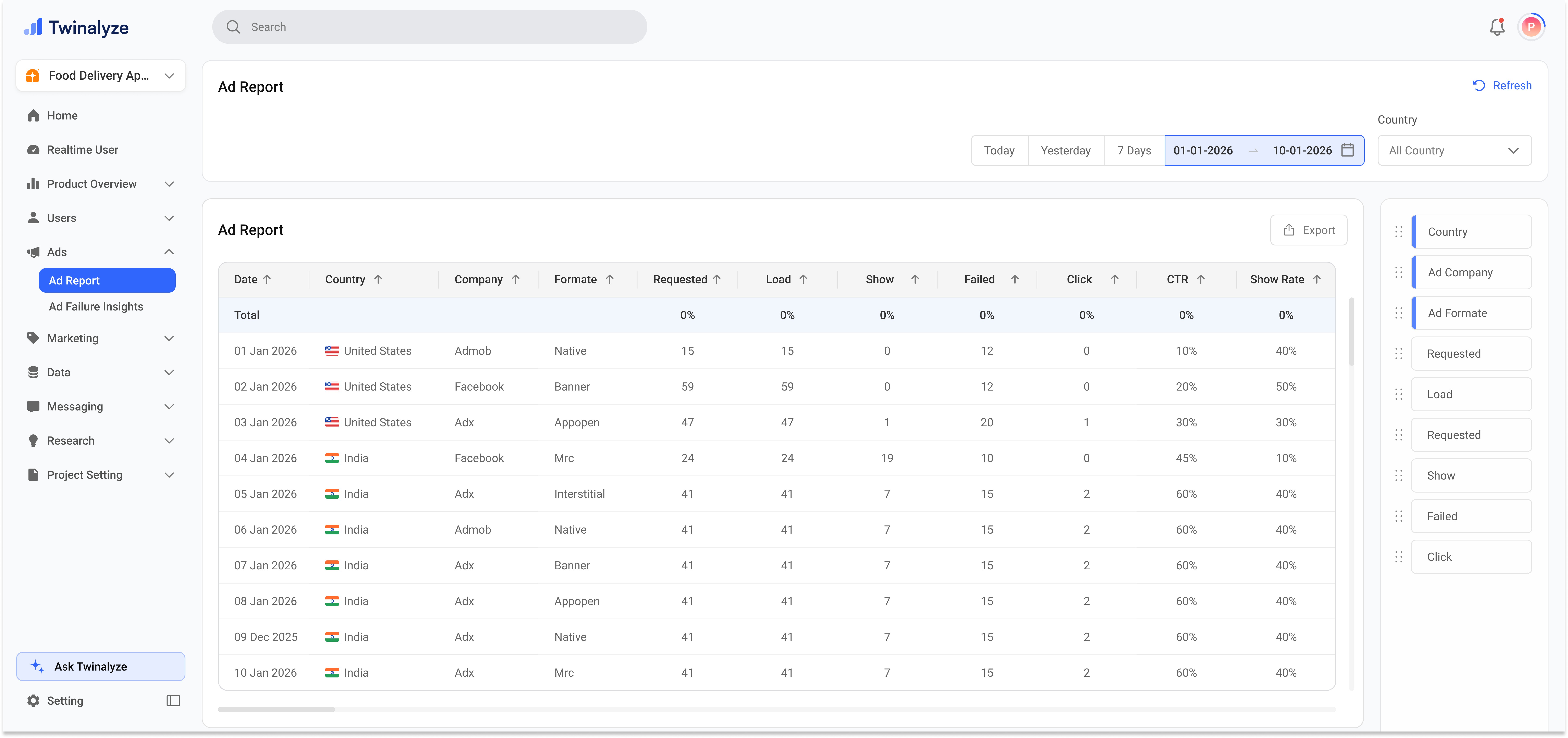Click the Home house icon
This screenshot has width=1568, height=738.
pos(34,116)
